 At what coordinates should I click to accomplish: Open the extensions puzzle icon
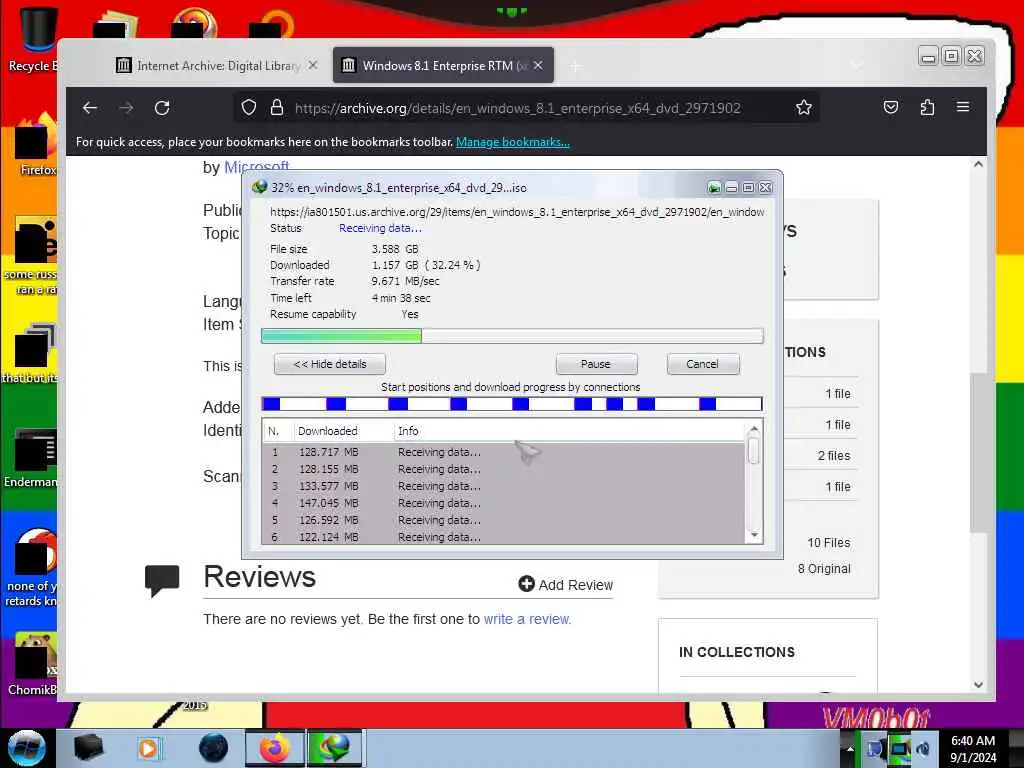(927, 107)
